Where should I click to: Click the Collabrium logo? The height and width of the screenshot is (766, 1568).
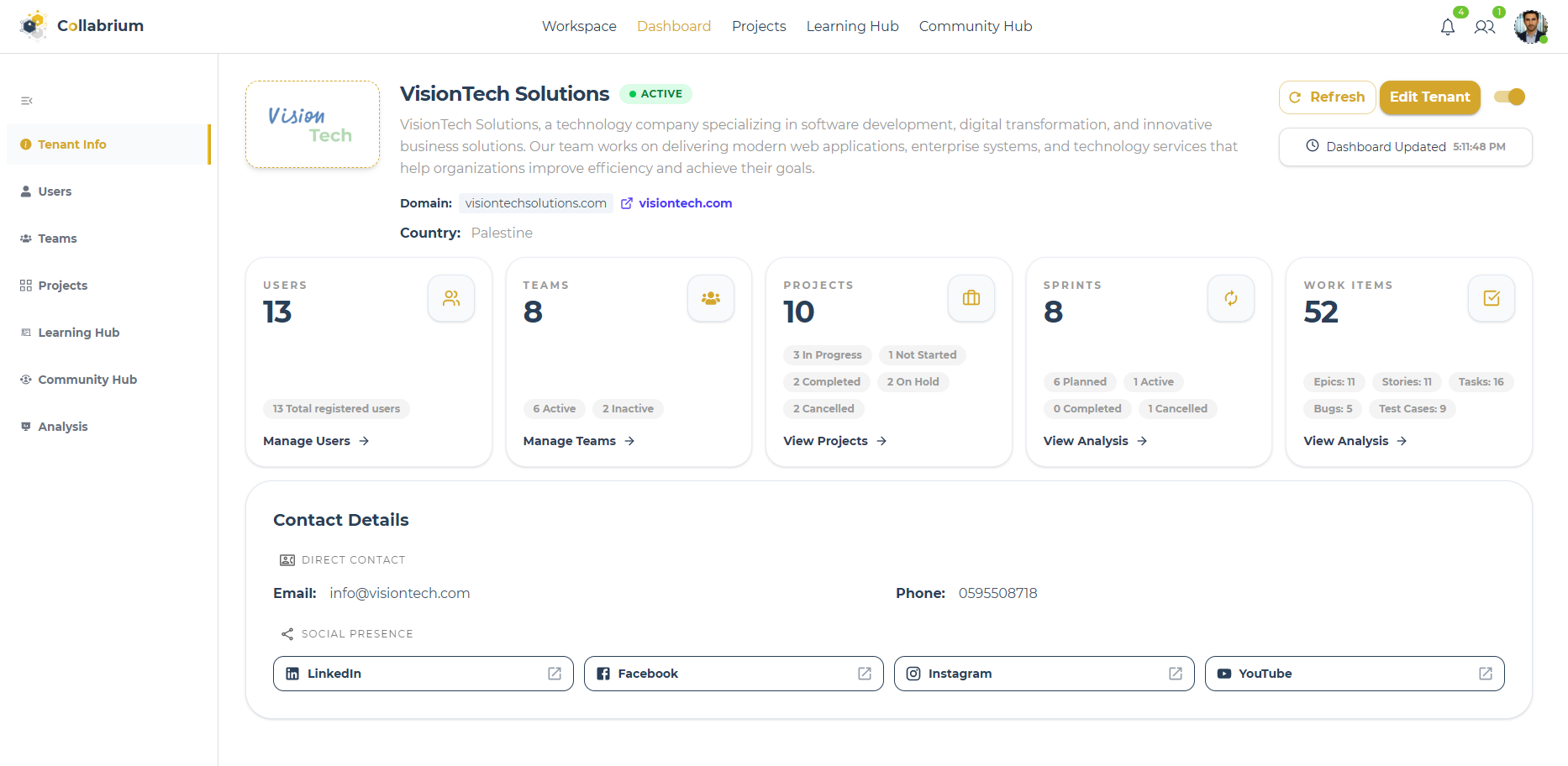click(x=82, y=26)
